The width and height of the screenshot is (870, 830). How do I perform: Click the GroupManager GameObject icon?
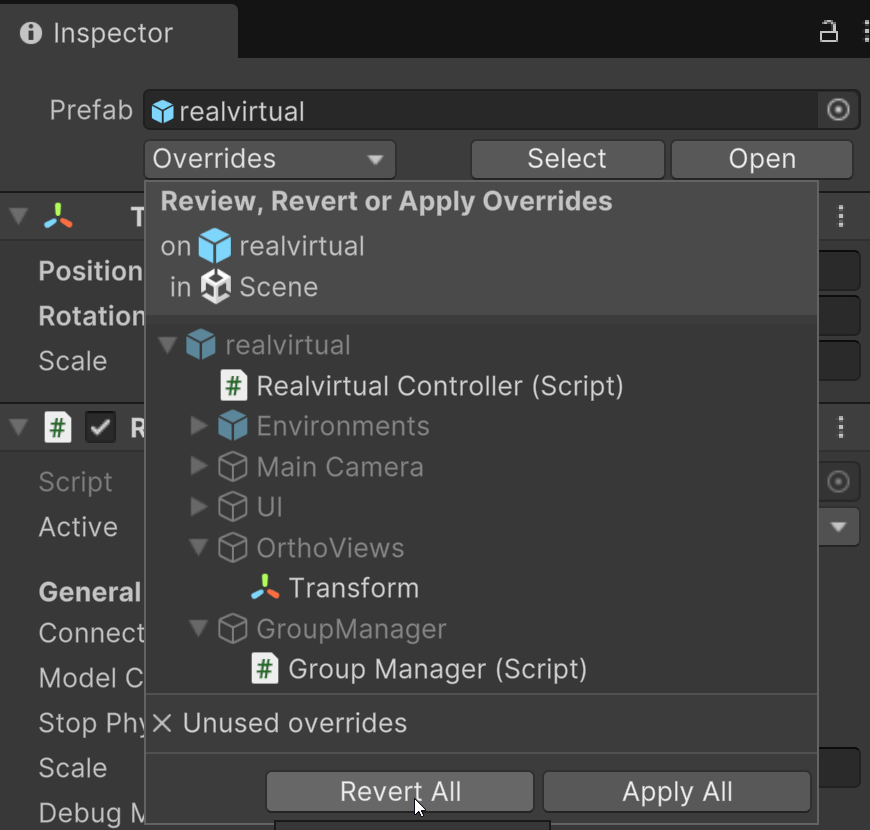coord(232,629)
